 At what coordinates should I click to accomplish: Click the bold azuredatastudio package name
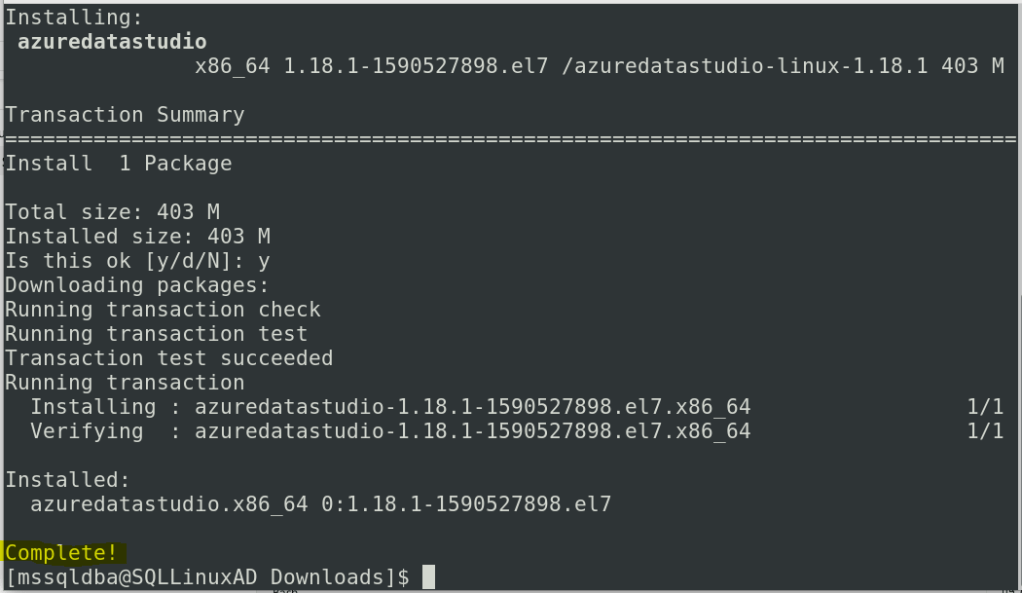[112, 42]
